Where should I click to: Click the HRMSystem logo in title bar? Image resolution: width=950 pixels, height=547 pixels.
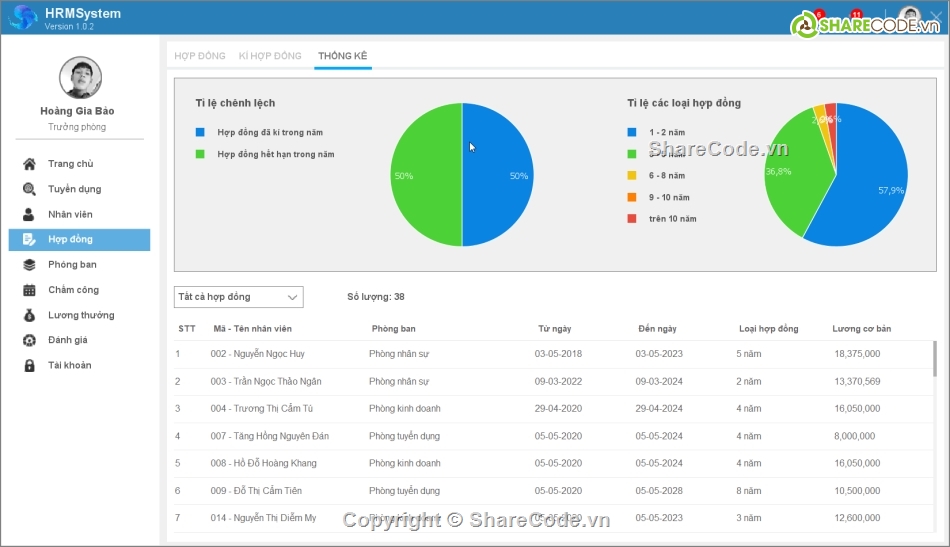click(22, 18)
